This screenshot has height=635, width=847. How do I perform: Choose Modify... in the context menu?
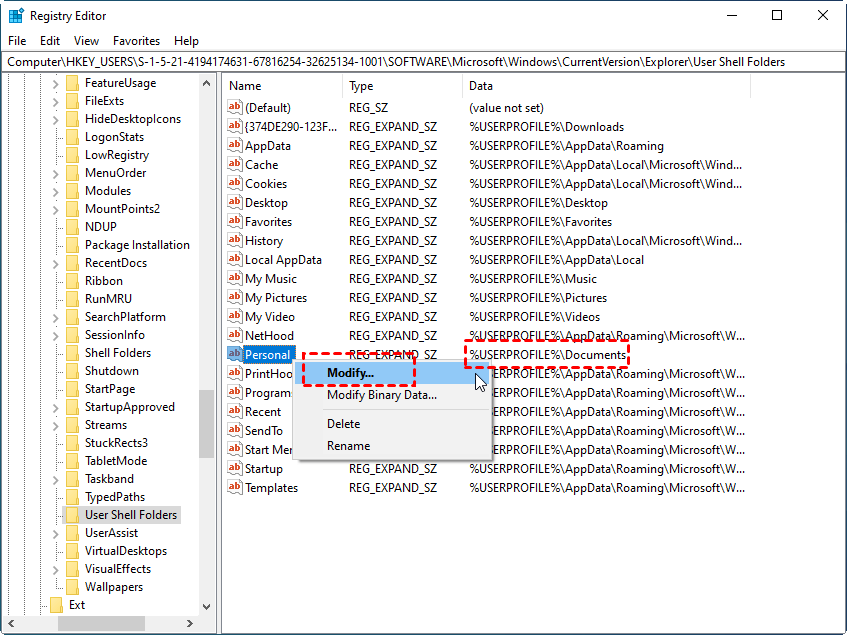(x=392, y=373)
